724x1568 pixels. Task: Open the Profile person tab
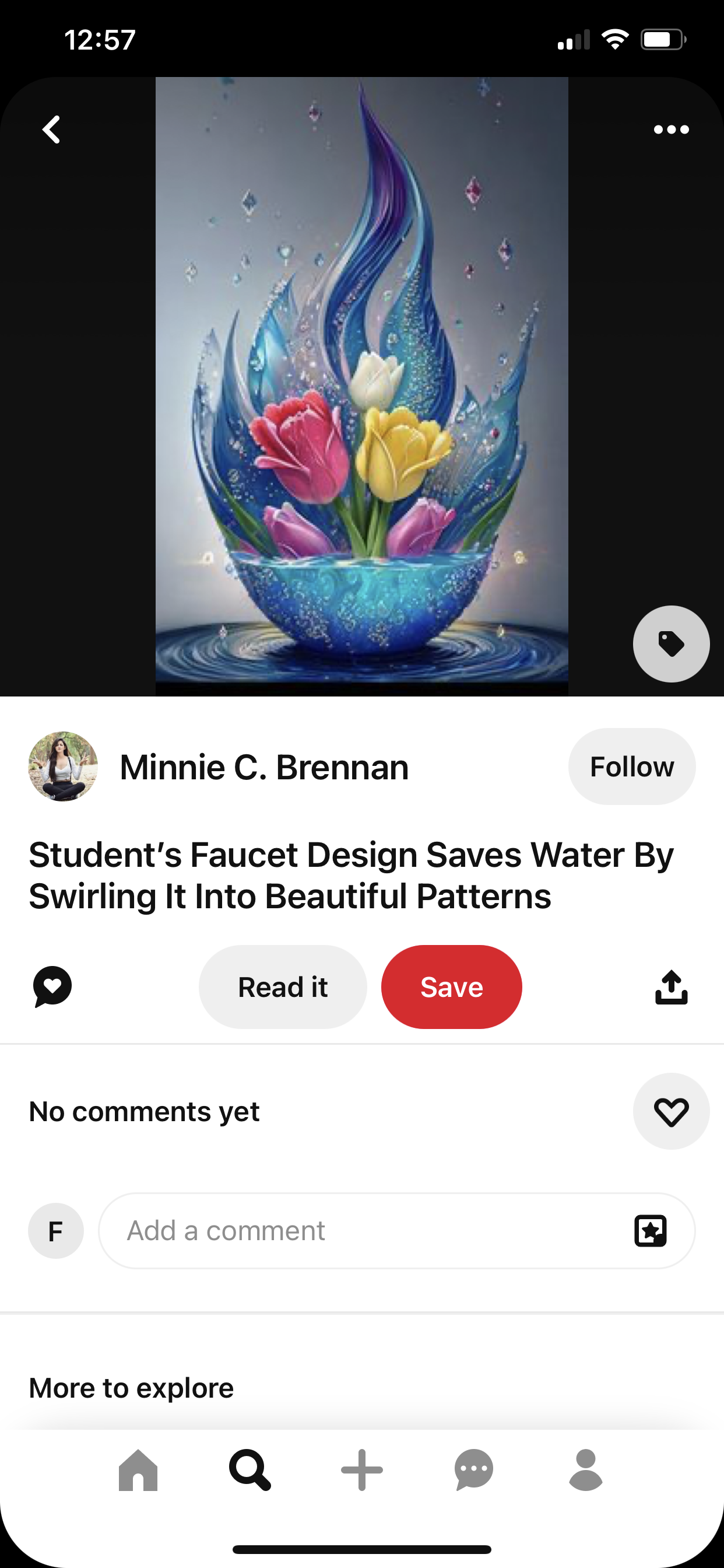click(585, 1470)
